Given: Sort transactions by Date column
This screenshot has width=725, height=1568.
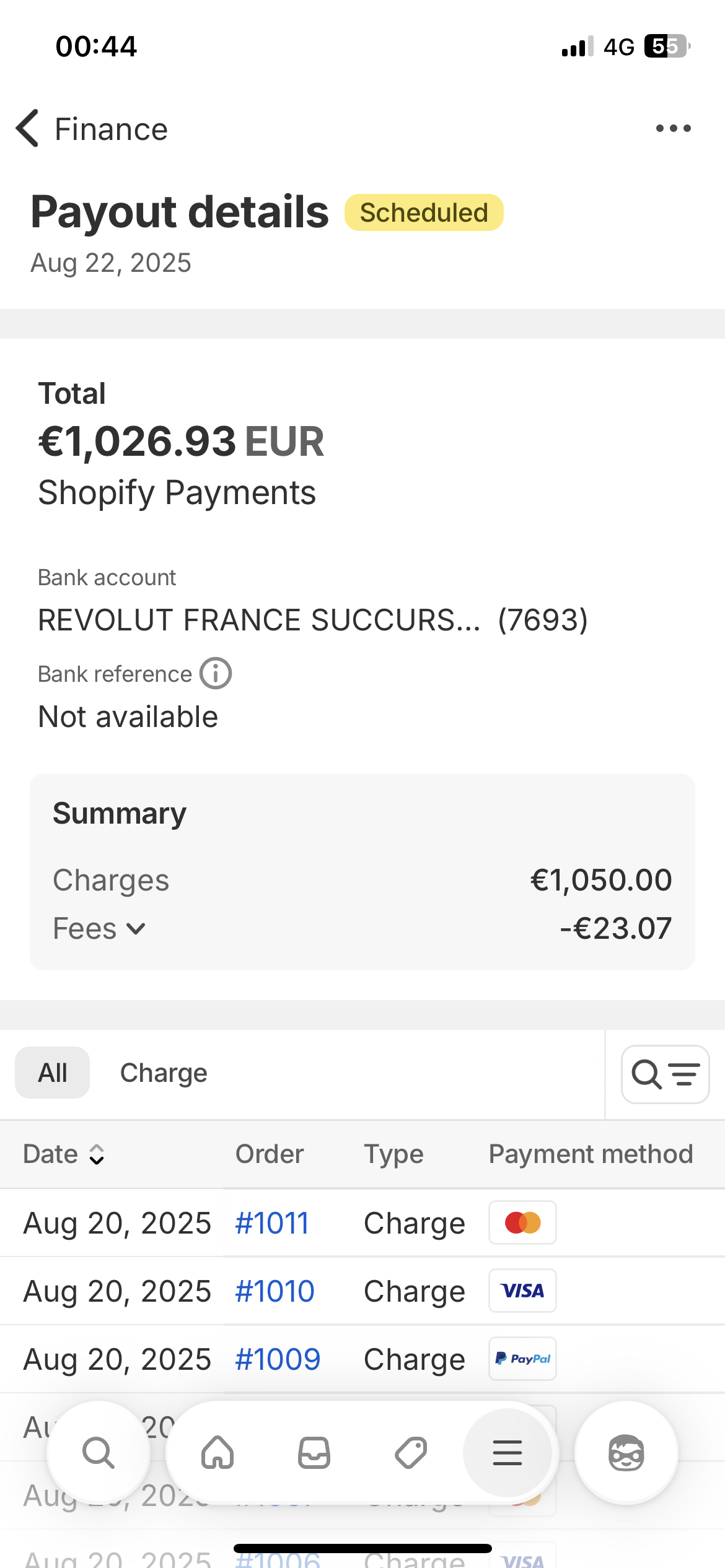Looking at the screenshot, I should pos(64,1154).
